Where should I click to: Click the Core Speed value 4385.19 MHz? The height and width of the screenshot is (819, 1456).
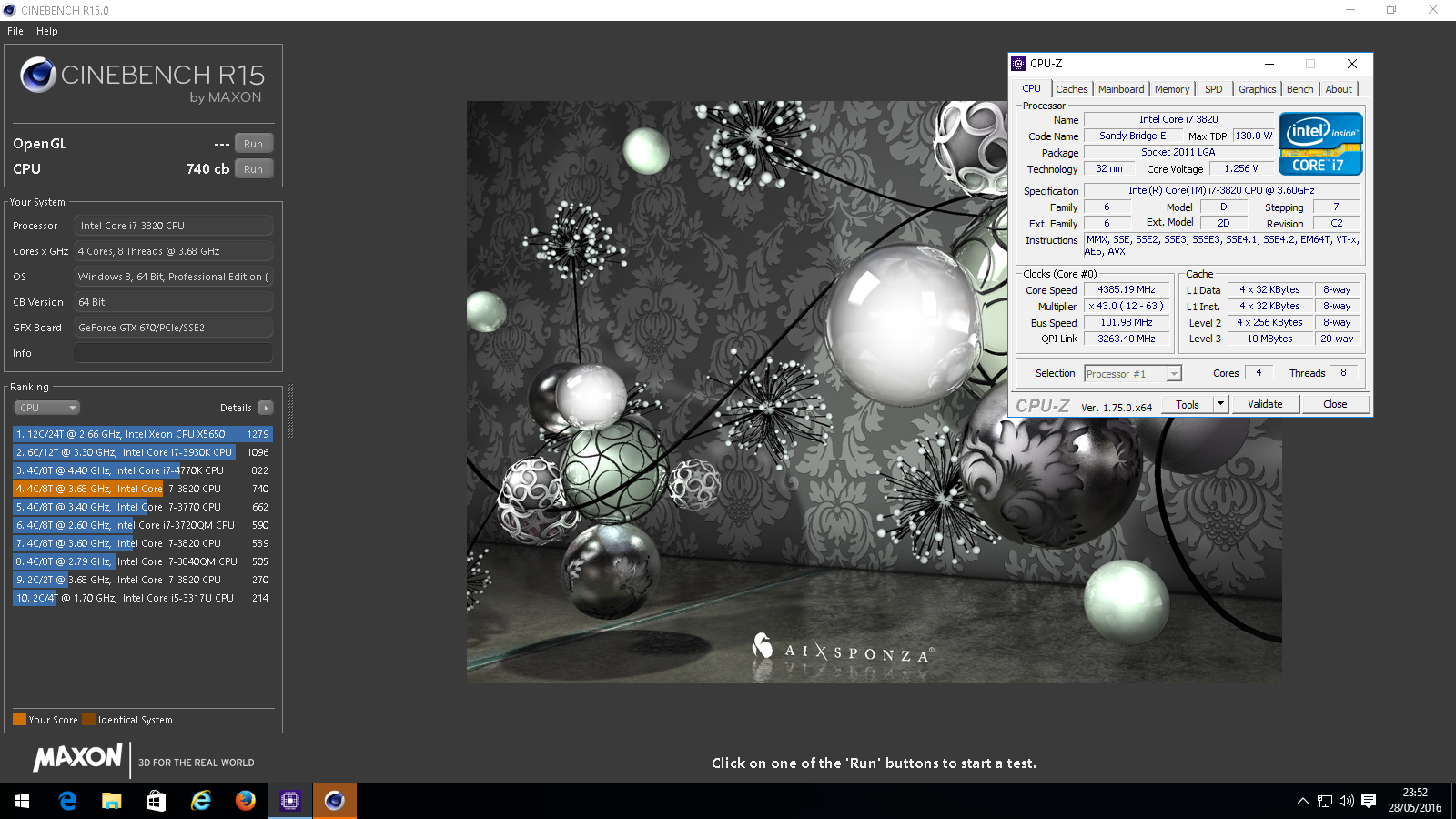1127,289
